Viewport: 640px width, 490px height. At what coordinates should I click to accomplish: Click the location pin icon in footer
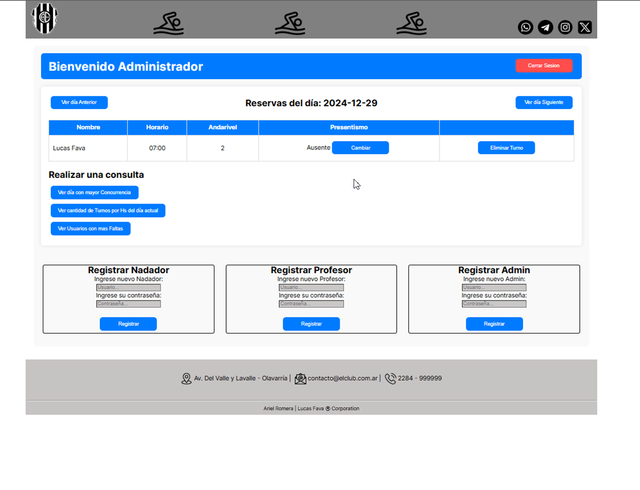point(186,379)
